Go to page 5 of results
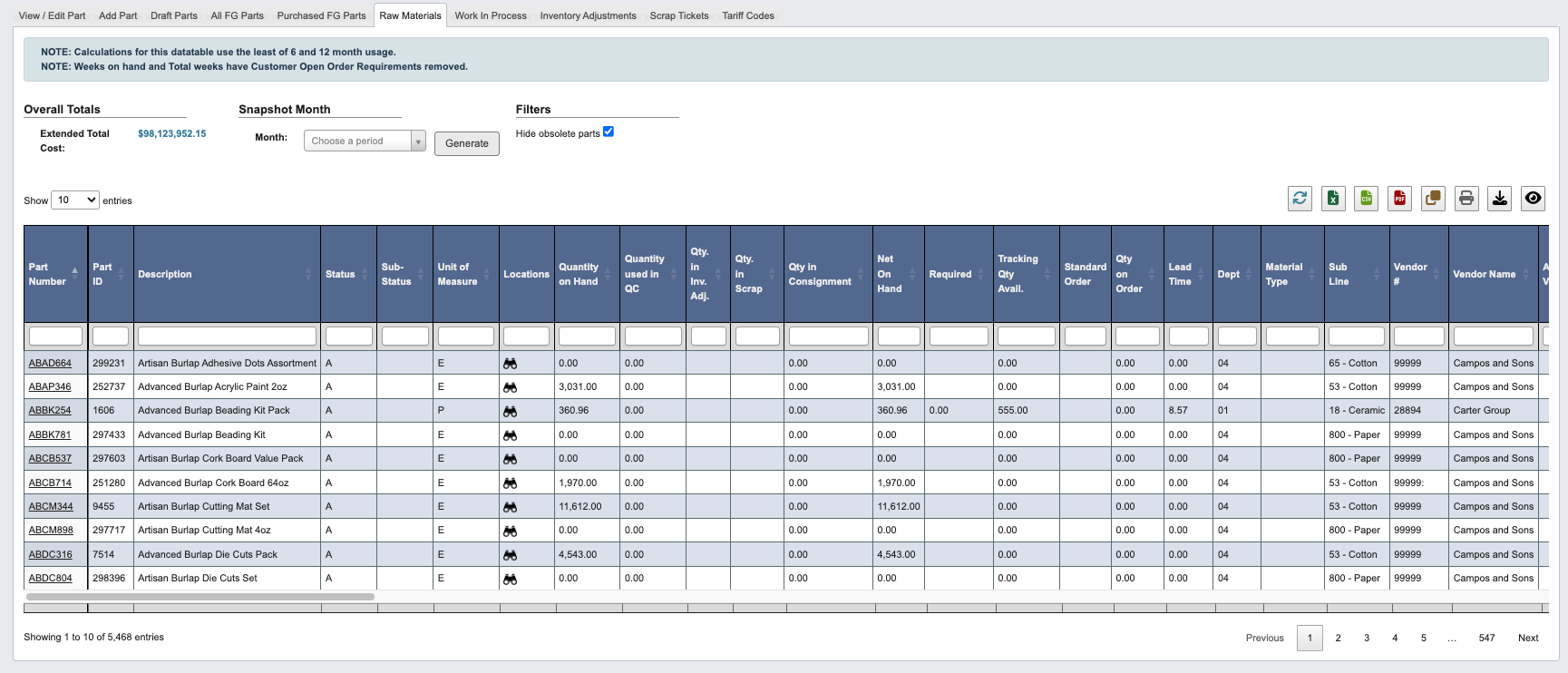1568x673 pixels. (x=1424, y=638)
